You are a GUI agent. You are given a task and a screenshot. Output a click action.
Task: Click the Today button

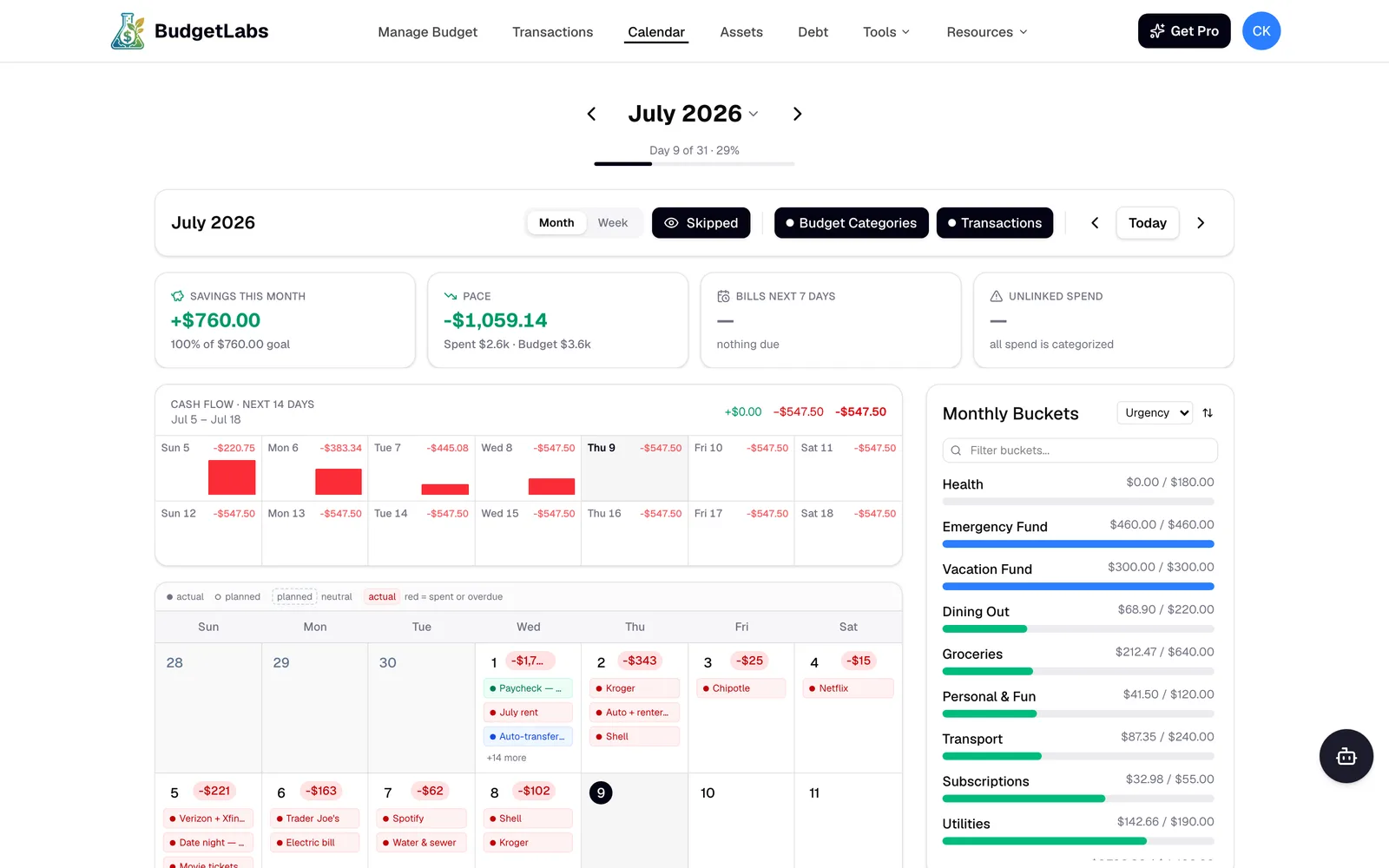coord(1148,223)
